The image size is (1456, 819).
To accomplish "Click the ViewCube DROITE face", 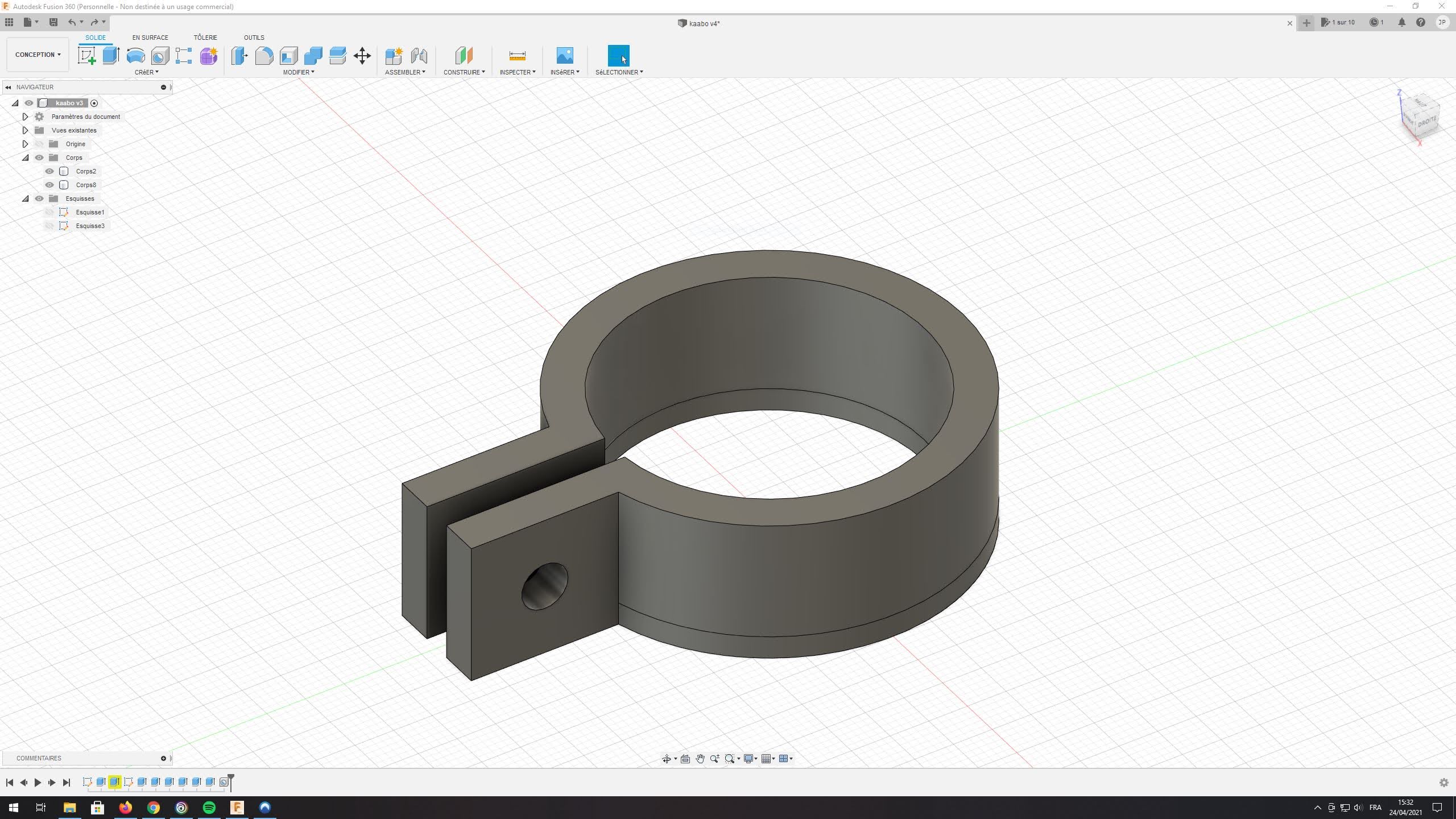I will 1427,122.
